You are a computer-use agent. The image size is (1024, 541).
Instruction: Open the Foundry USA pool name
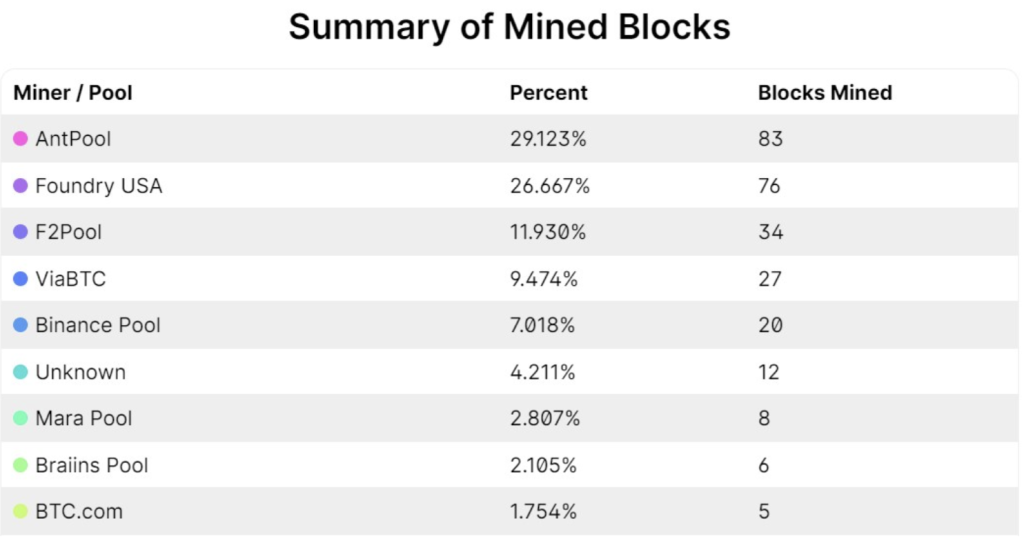coord(98,186)
